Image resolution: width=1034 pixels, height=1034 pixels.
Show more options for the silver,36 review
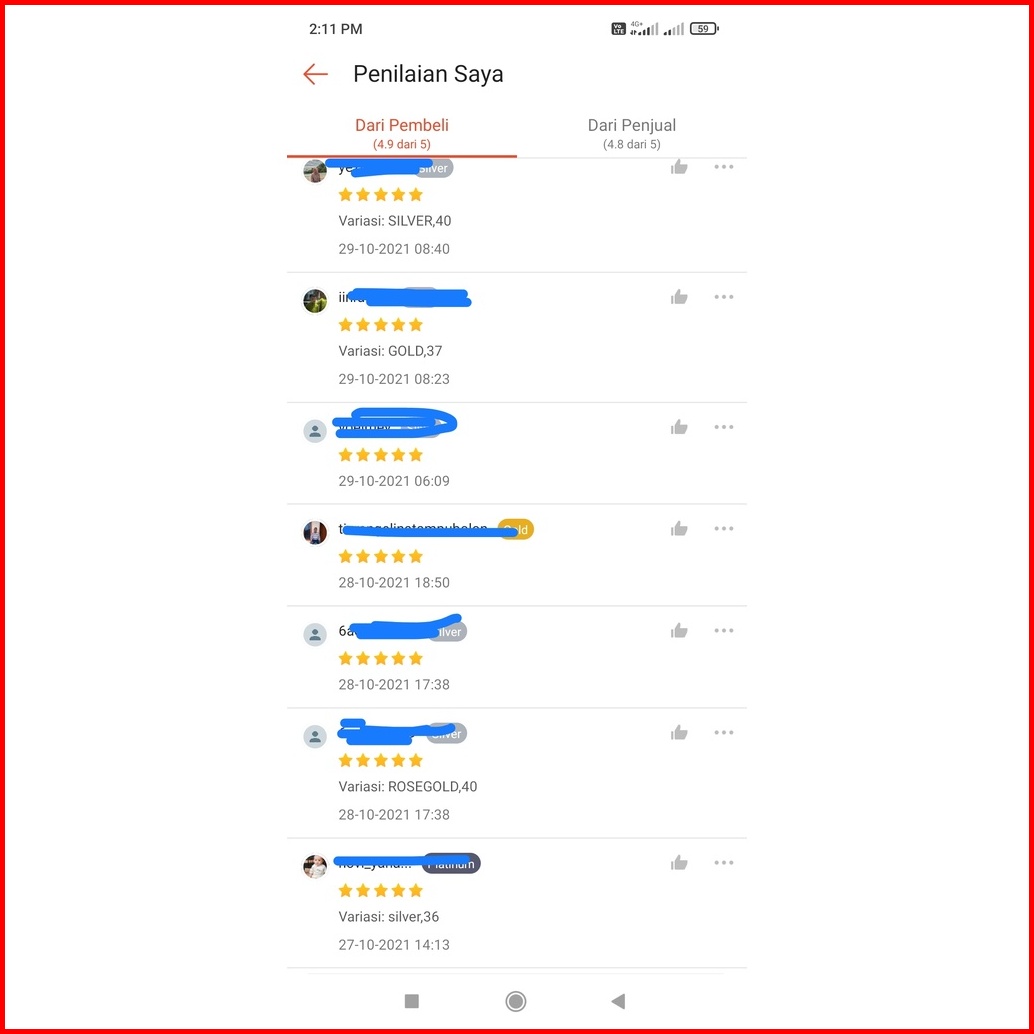(x=724, y=863)
